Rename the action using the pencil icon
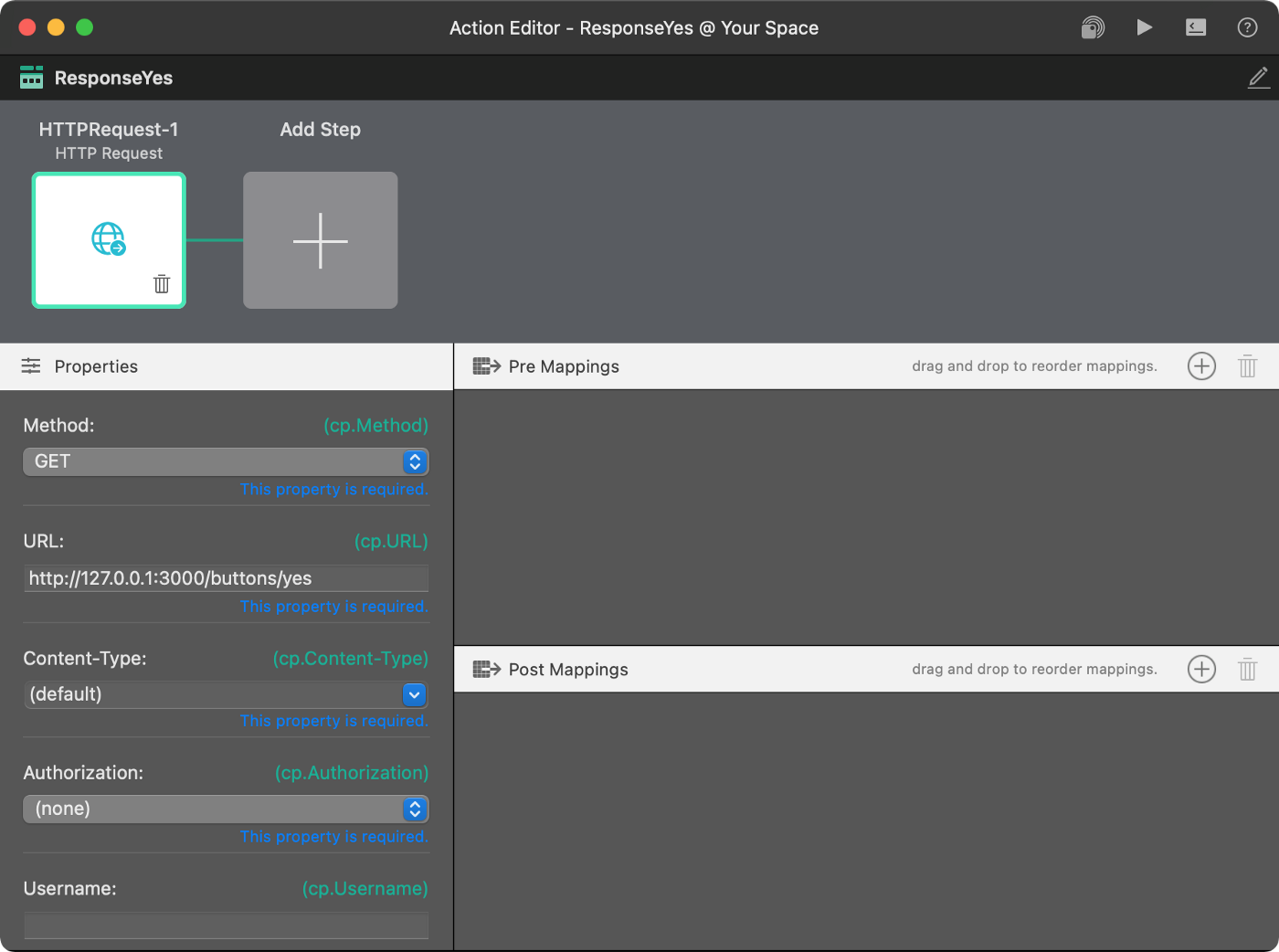Viewport: 1279px width, 952px height. [x=1258, y=77]
